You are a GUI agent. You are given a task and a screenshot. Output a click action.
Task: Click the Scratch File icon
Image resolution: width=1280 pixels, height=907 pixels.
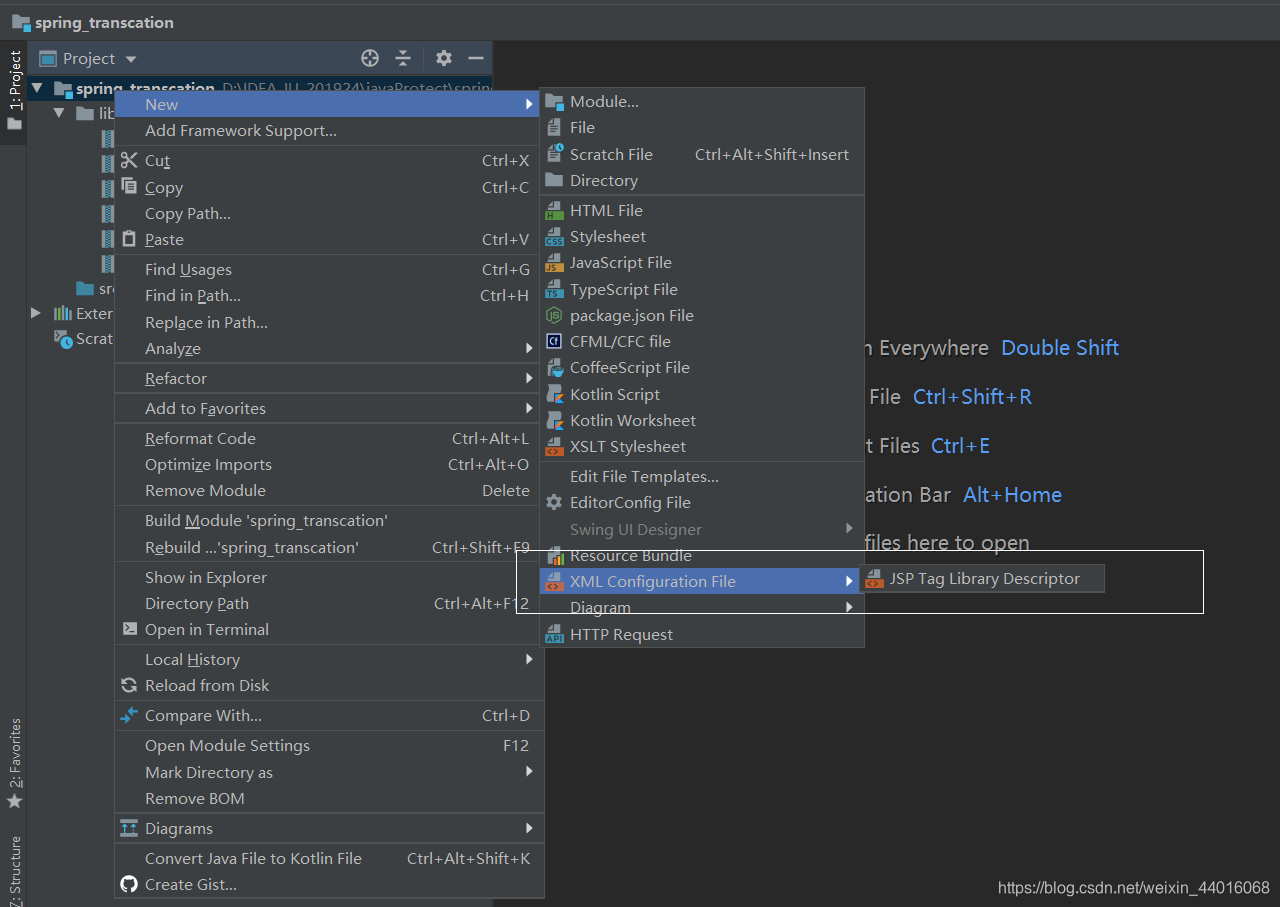click(554, 154)
